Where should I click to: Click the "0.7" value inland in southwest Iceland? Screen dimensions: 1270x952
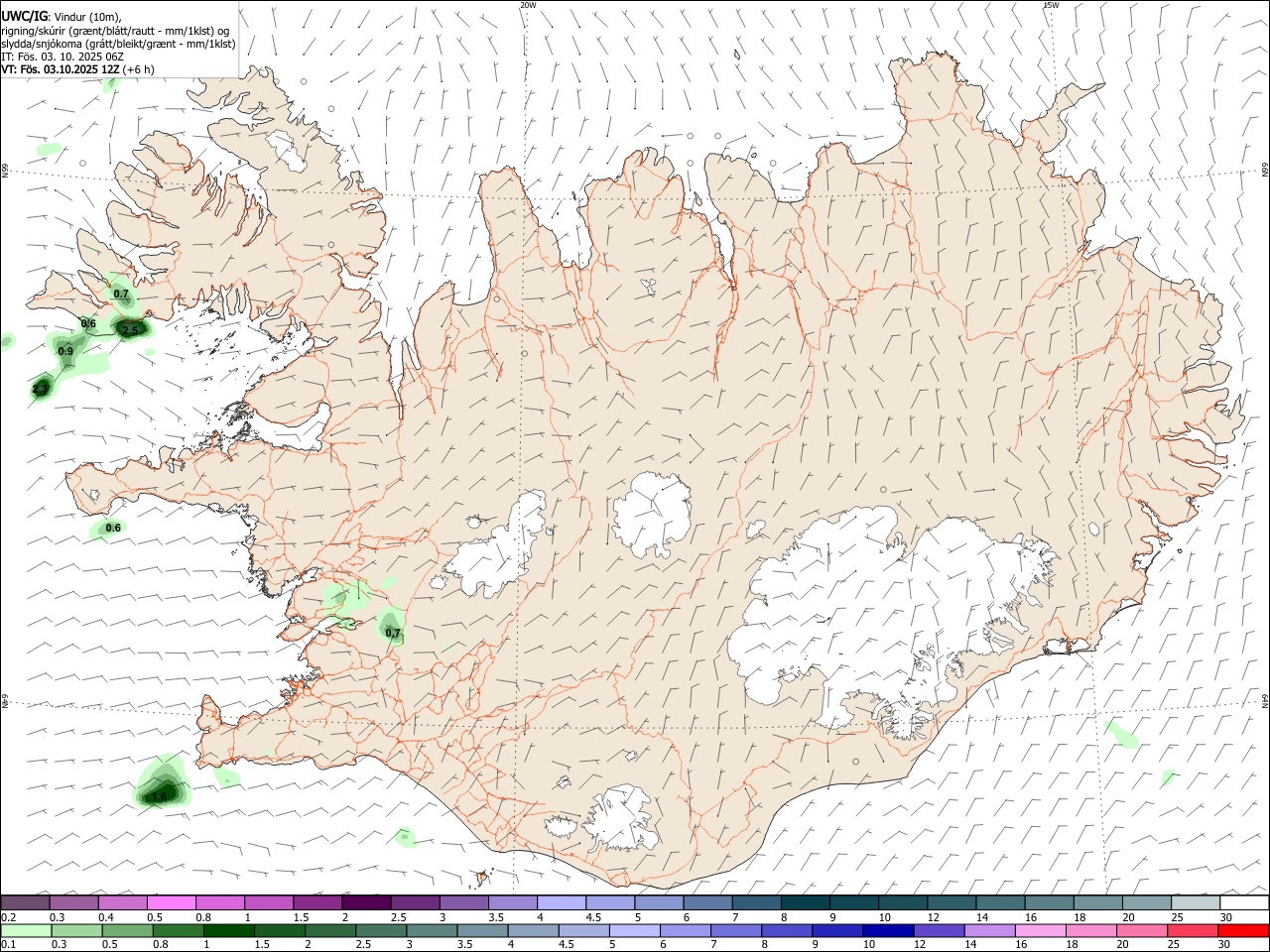tap(392, 633)
